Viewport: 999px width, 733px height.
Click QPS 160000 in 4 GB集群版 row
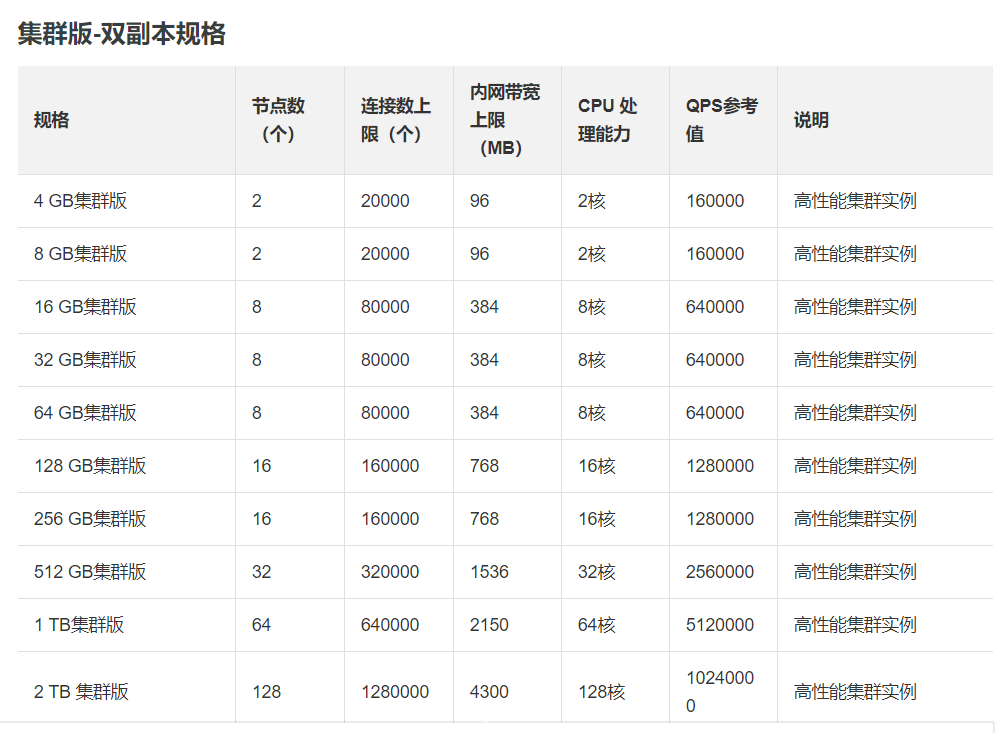tap(715, 201)
